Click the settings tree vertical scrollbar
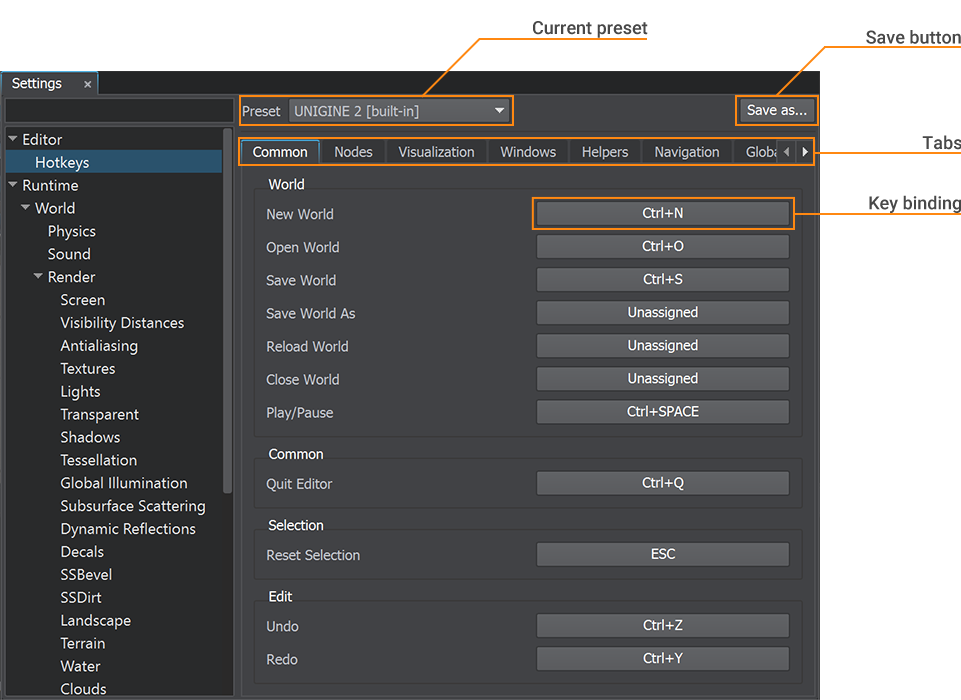 pyautogui.click(x=228, y=310)
